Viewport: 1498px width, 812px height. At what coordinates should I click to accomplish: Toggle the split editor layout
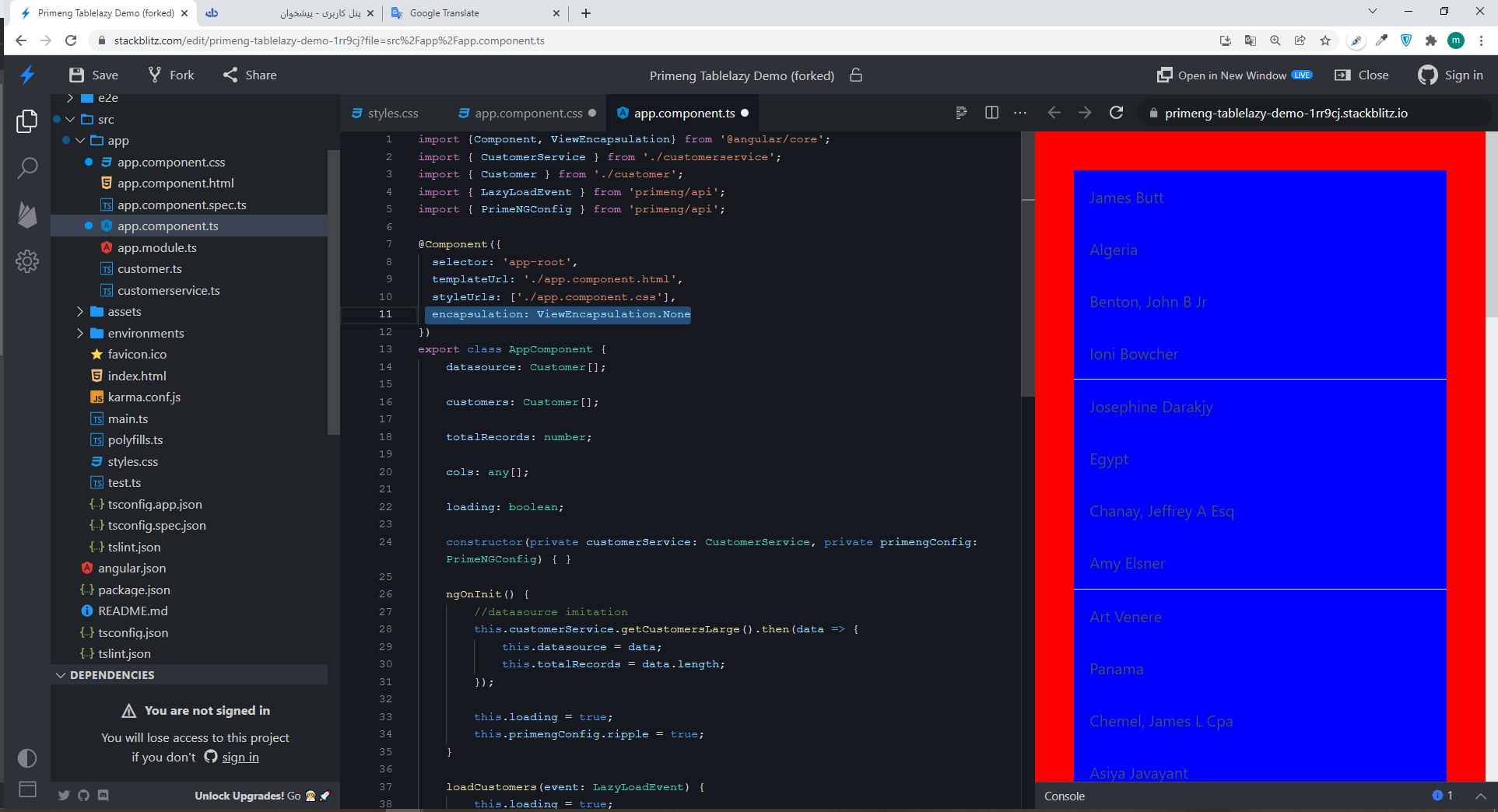991,113
